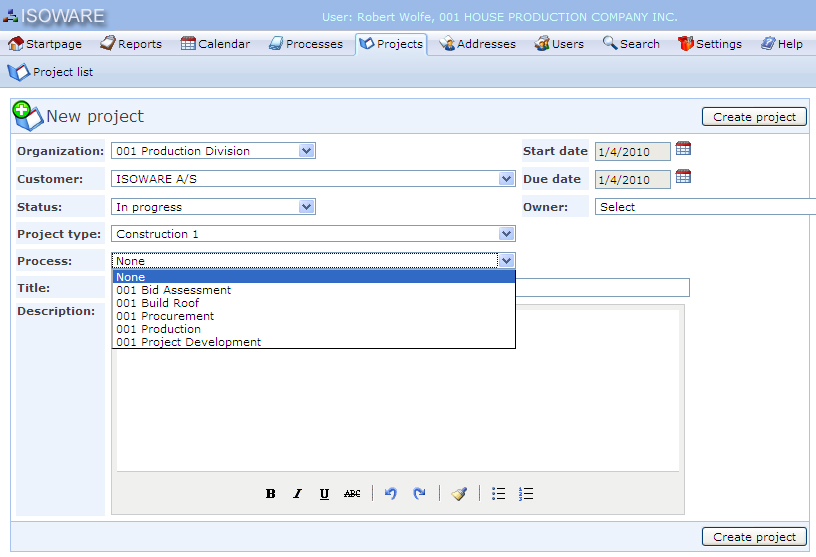Click the Settings red gift icon
The height and width of the screenshot is (557, 816).
[686, 44]
